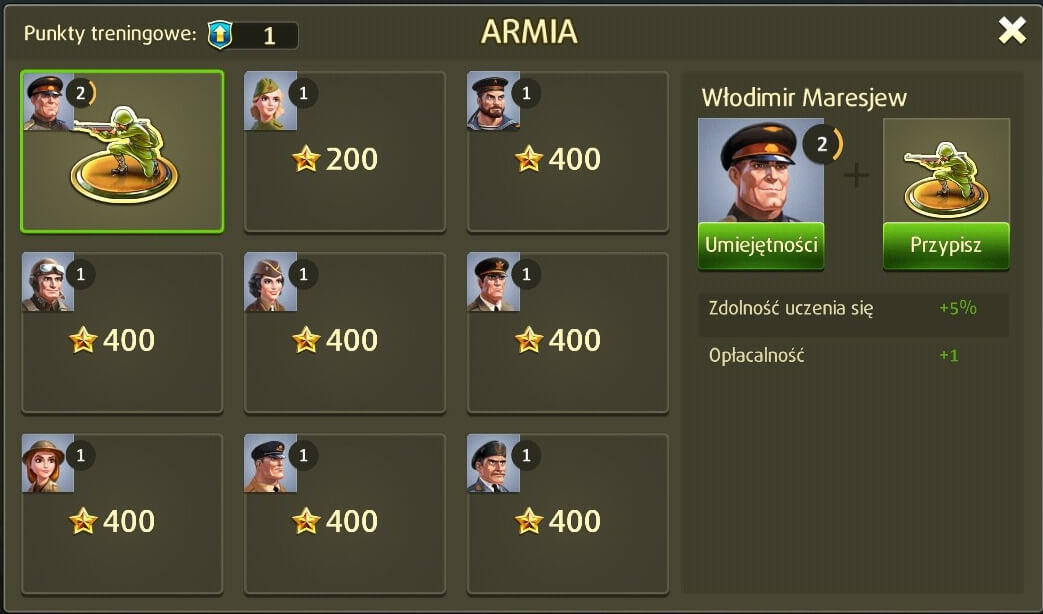
Task: Select the bearded sailor commander portrait
Action: pos(493,100)
